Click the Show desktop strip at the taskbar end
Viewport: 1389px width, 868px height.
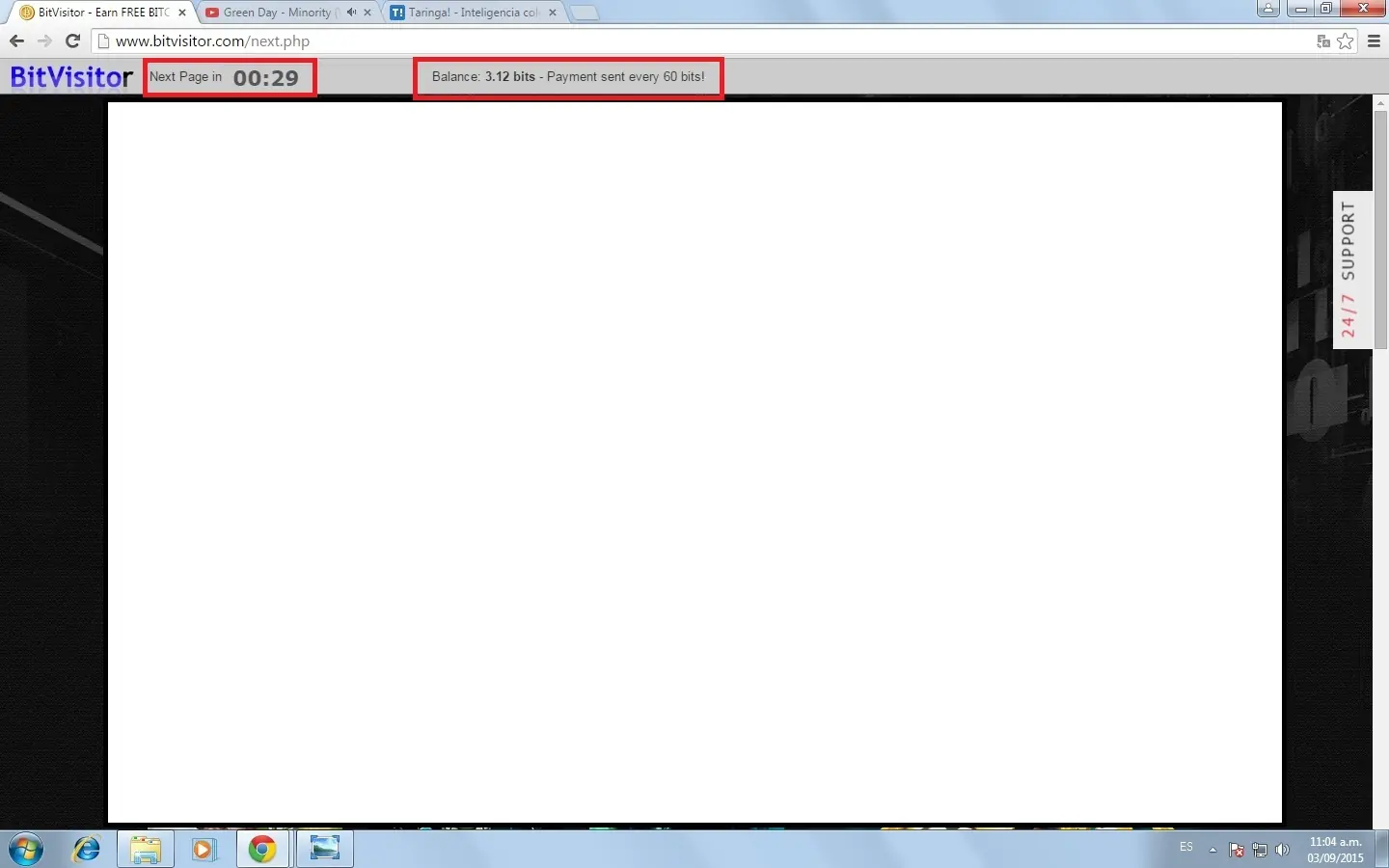click(1382, 850)
